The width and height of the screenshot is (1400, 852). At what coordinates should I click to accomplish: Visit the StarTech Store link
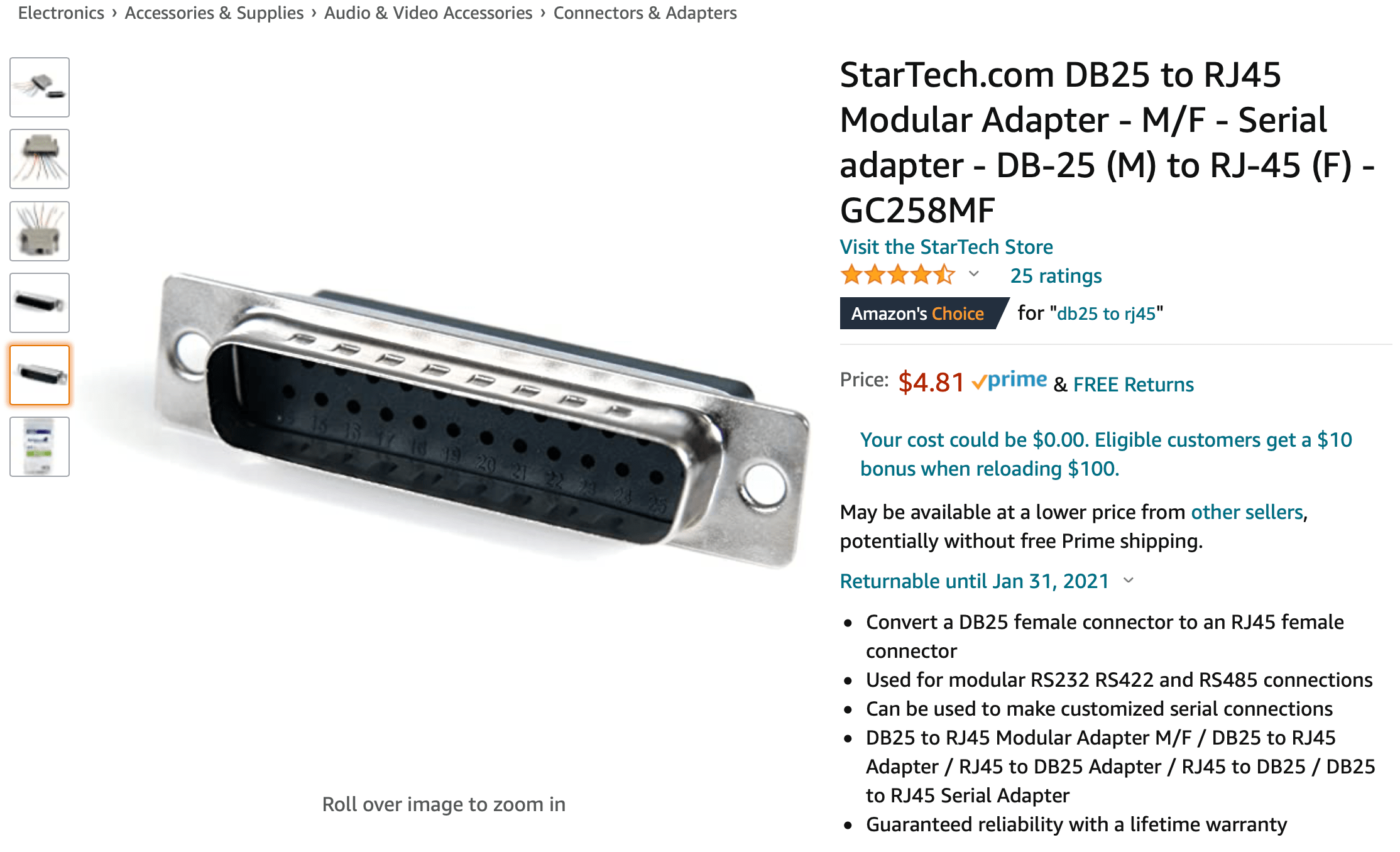click(946, 247)
